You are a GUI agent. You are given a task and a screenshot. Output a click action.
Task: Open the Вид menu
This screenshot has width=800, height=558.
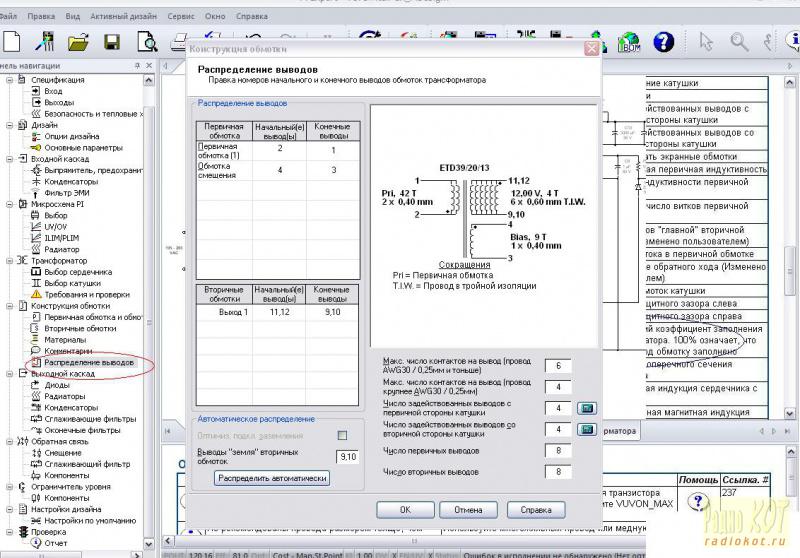[x=72, y=16]
